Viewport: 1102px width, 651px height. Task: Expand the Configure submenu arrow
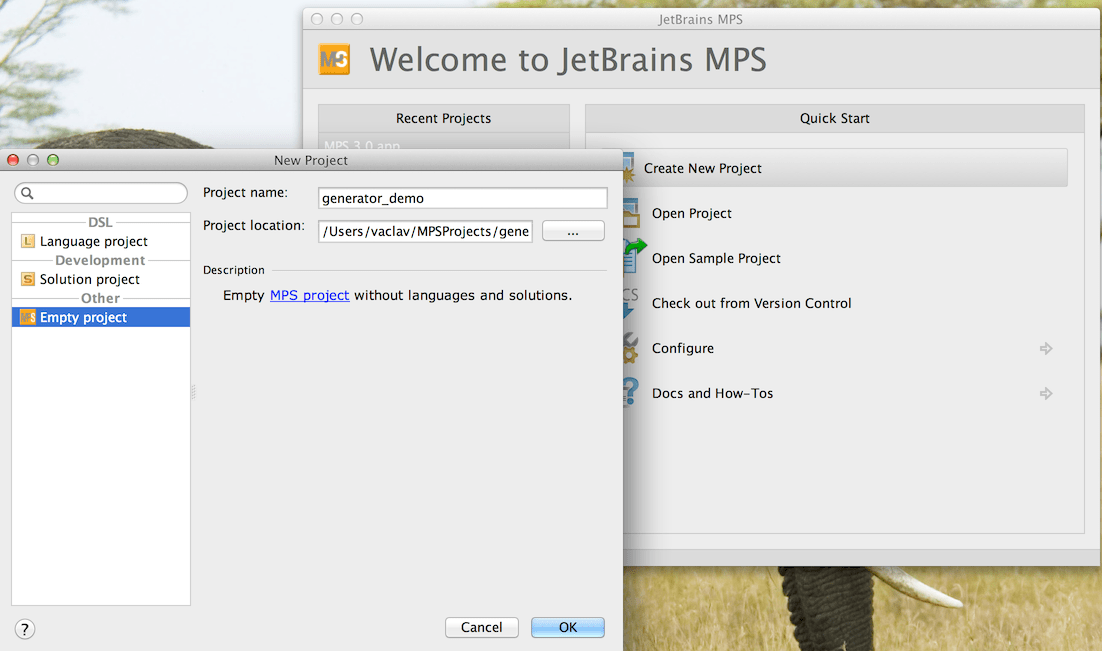(x=1046, y=348)
